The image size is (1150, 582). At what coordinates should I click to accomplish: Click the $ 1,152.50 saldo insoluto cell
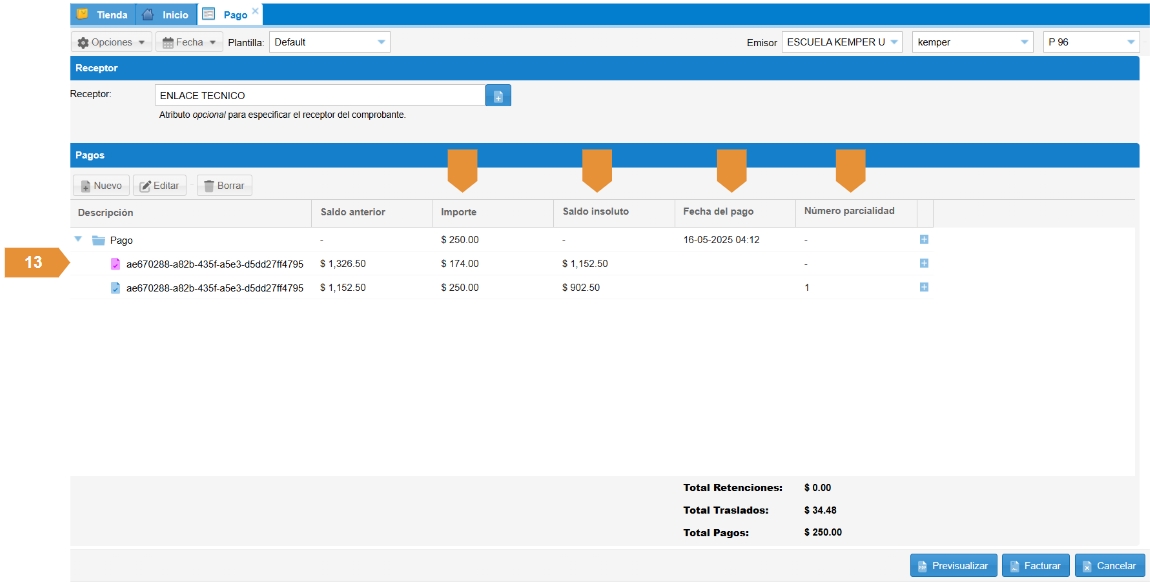pos(585,264)
